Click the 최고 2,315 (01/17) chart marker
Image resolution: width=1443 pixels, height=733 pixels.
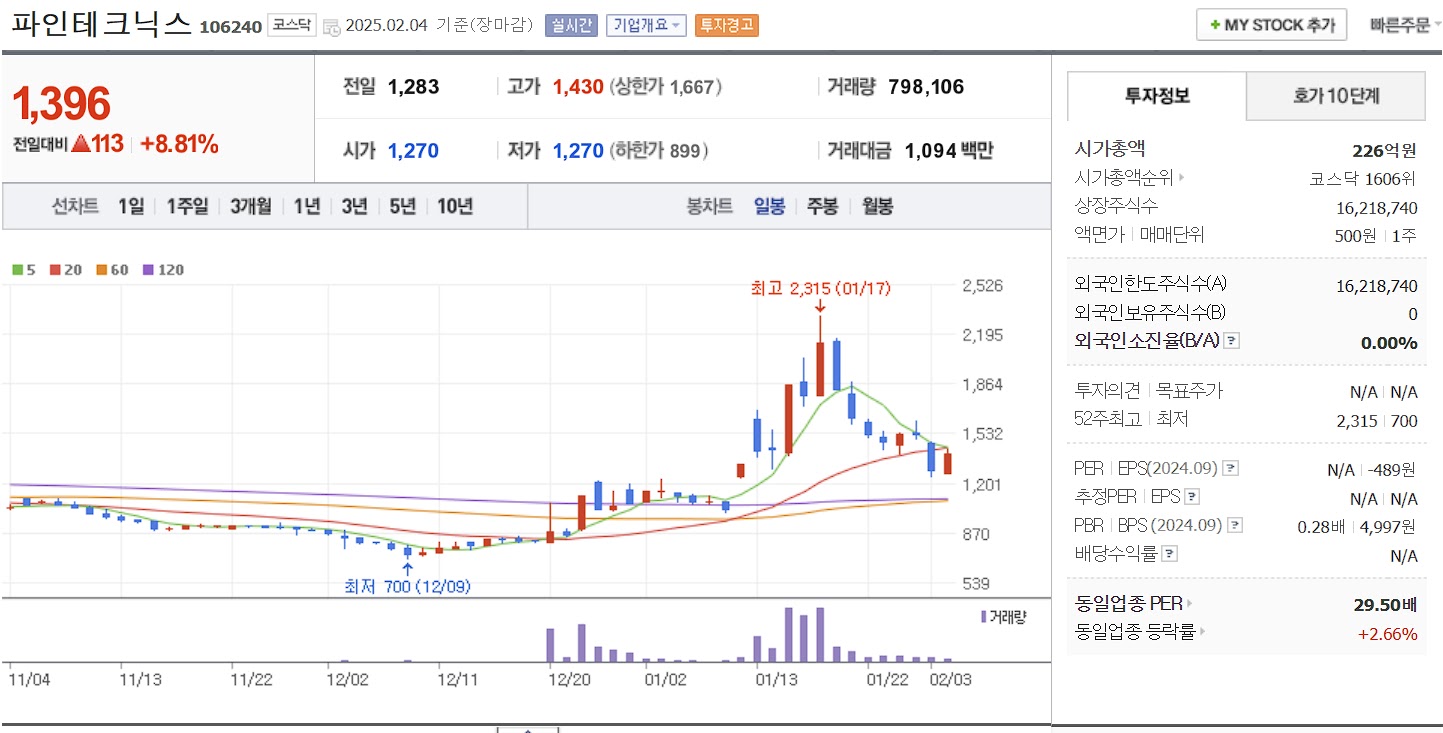pos(820,289)
